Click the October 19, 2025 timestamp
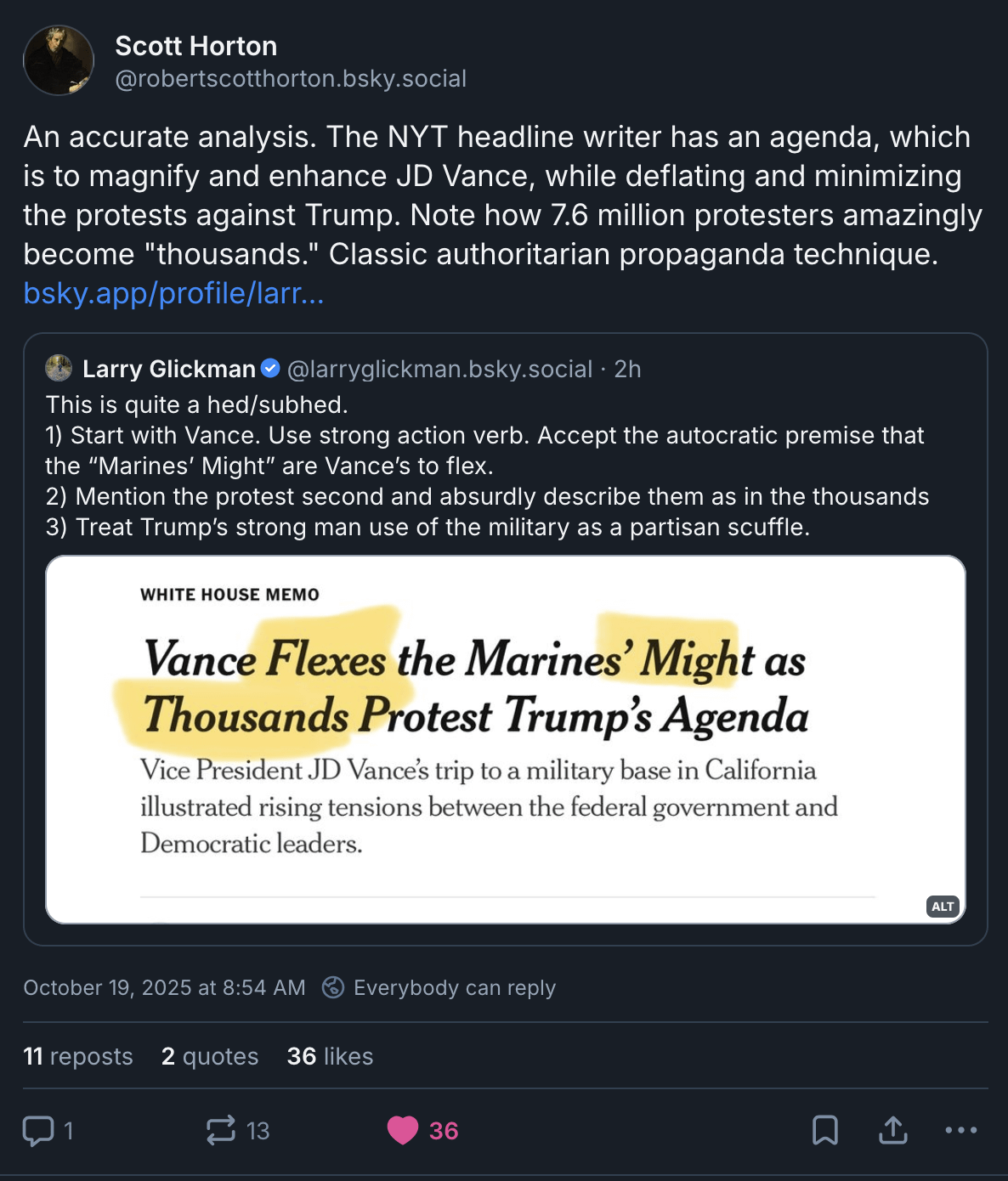The width and height of the screenshot is (1008, 1181). click(164, 987)
